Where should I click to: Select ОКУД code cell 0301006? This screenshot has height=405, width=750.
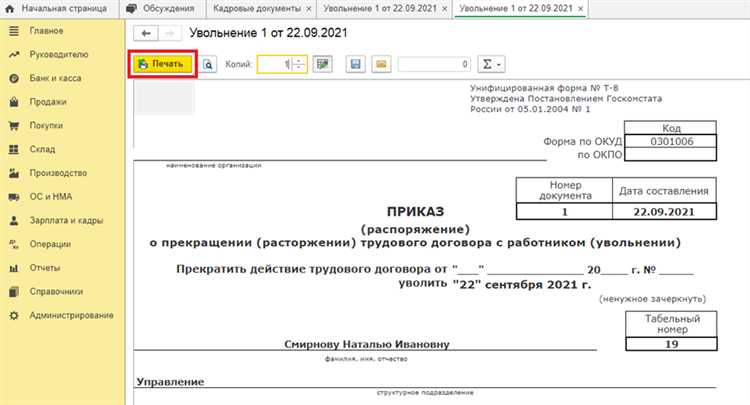(671, 141)
